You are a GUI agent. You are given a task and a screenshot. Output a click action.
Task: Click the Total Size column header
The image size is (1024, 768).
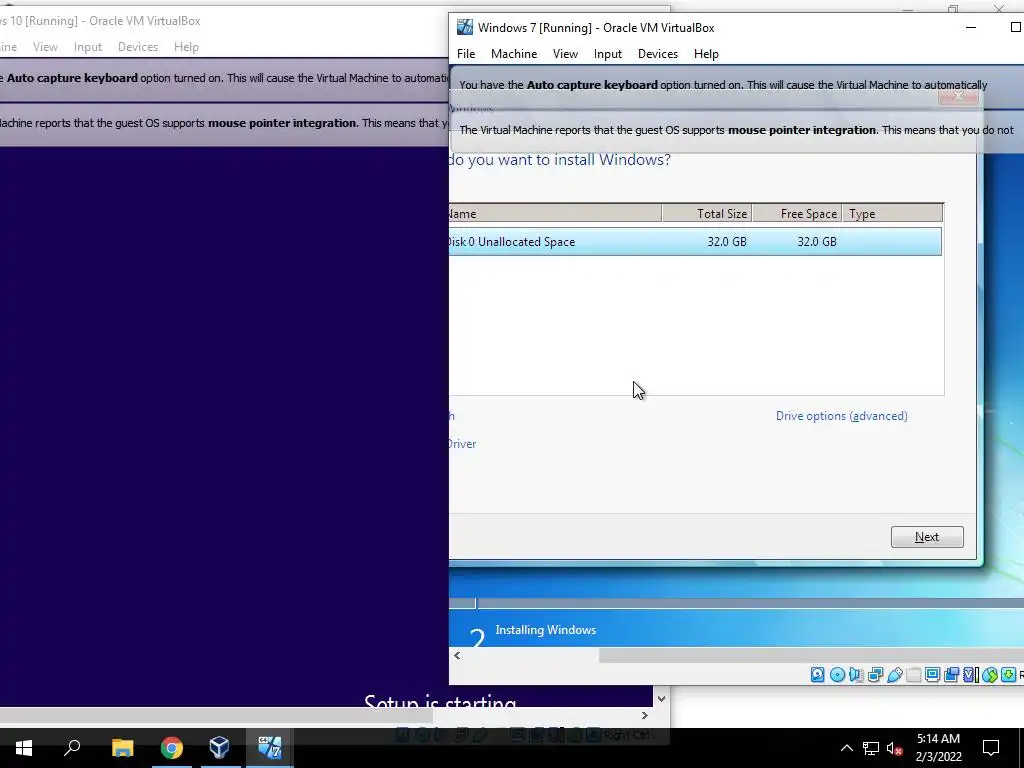click(x=707, y=214)
